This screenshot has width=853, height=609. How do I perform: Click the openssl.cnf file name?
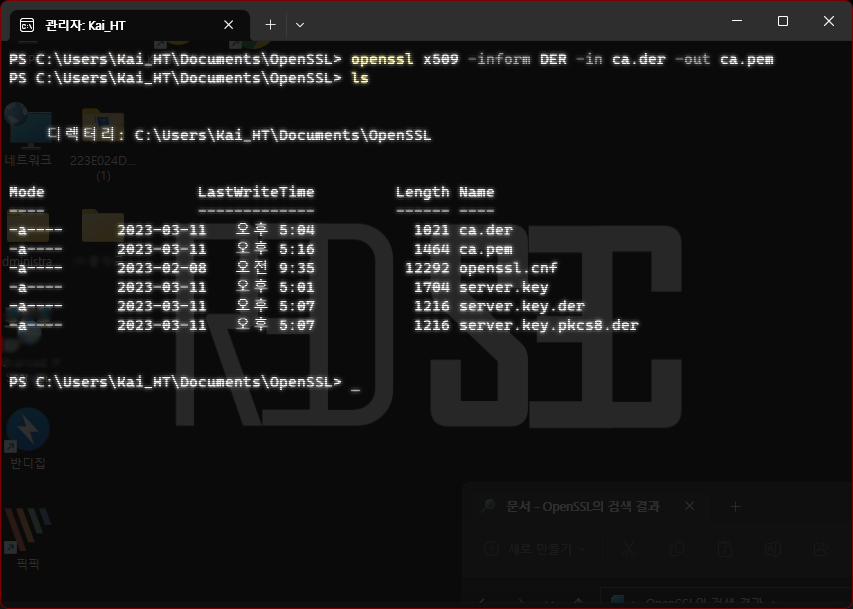pyautogui.click(x=508, y=268)
